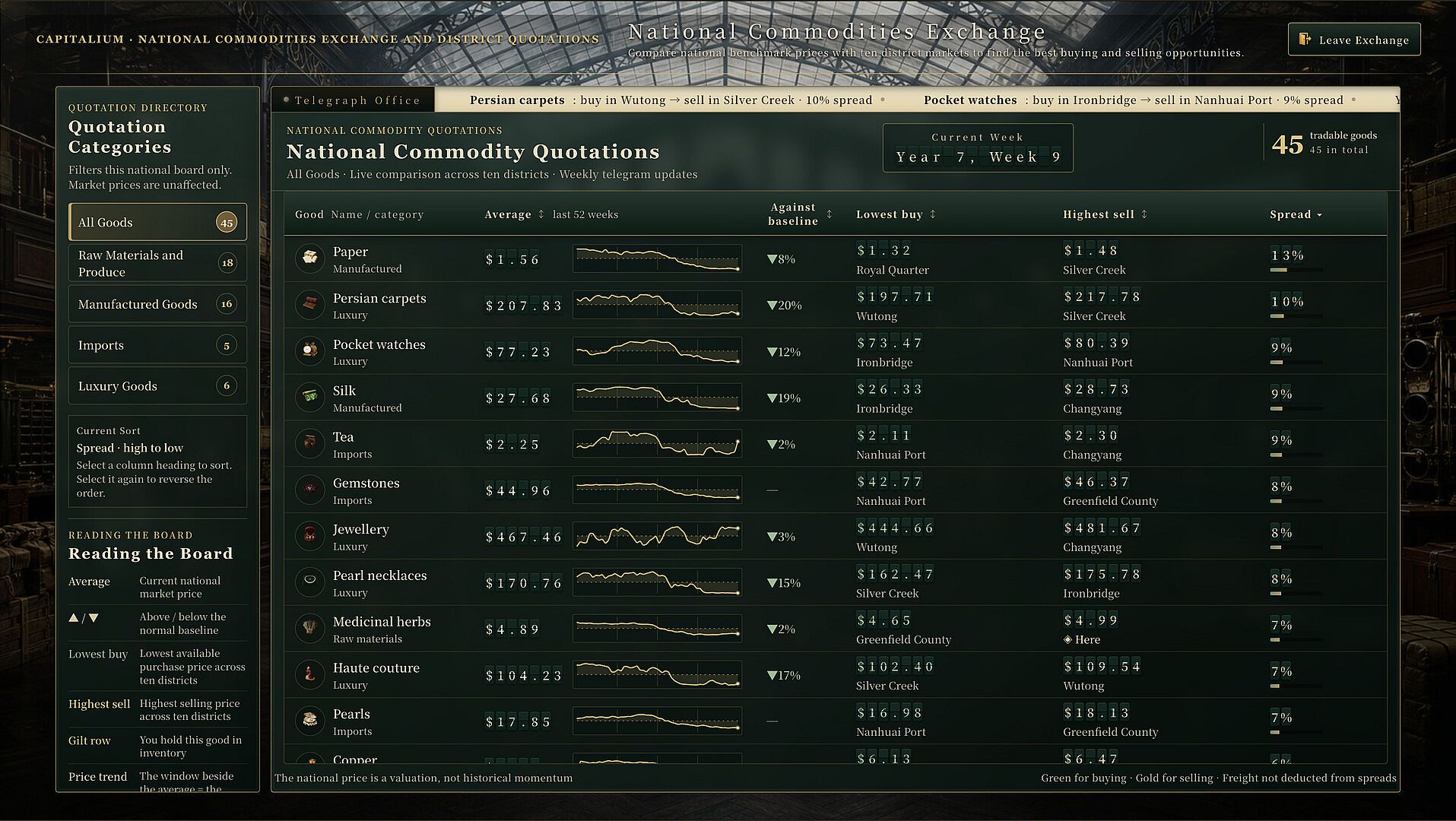This screenshot has width=1456, height=821.
Task: Click Silk's lowest buy district Ironbridge
Action: tap(884, 408)
